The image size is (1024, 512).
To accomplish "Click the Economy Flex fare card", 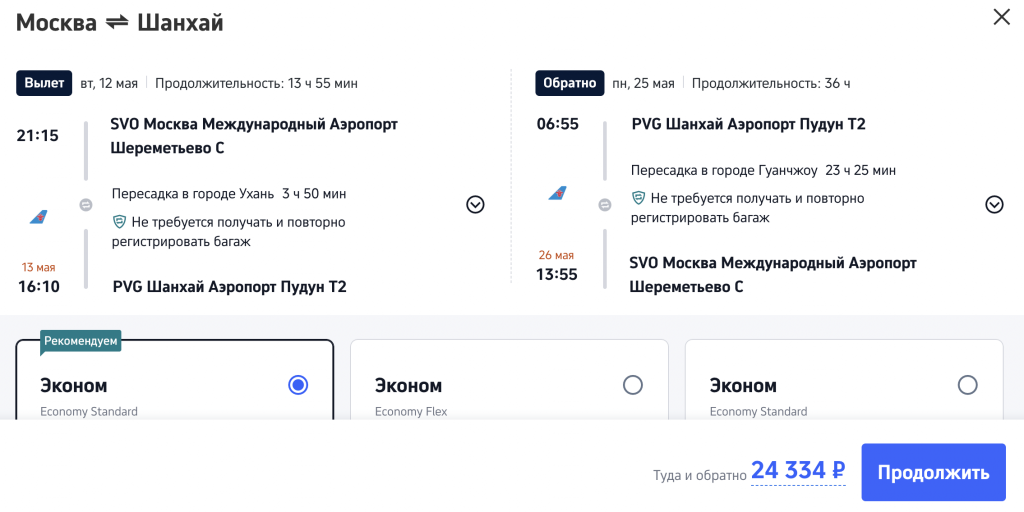I will click(509, 395).
